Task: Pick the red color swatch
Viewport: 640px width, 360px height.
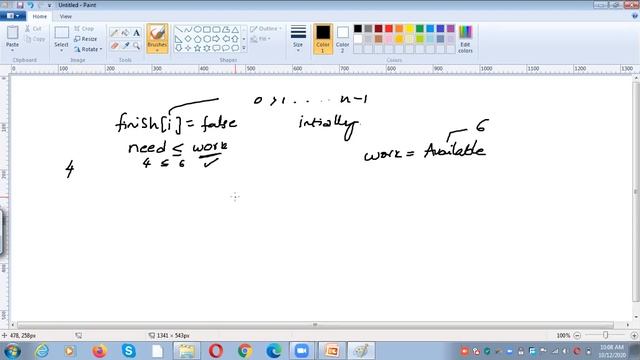Action: tap(389, 29)
